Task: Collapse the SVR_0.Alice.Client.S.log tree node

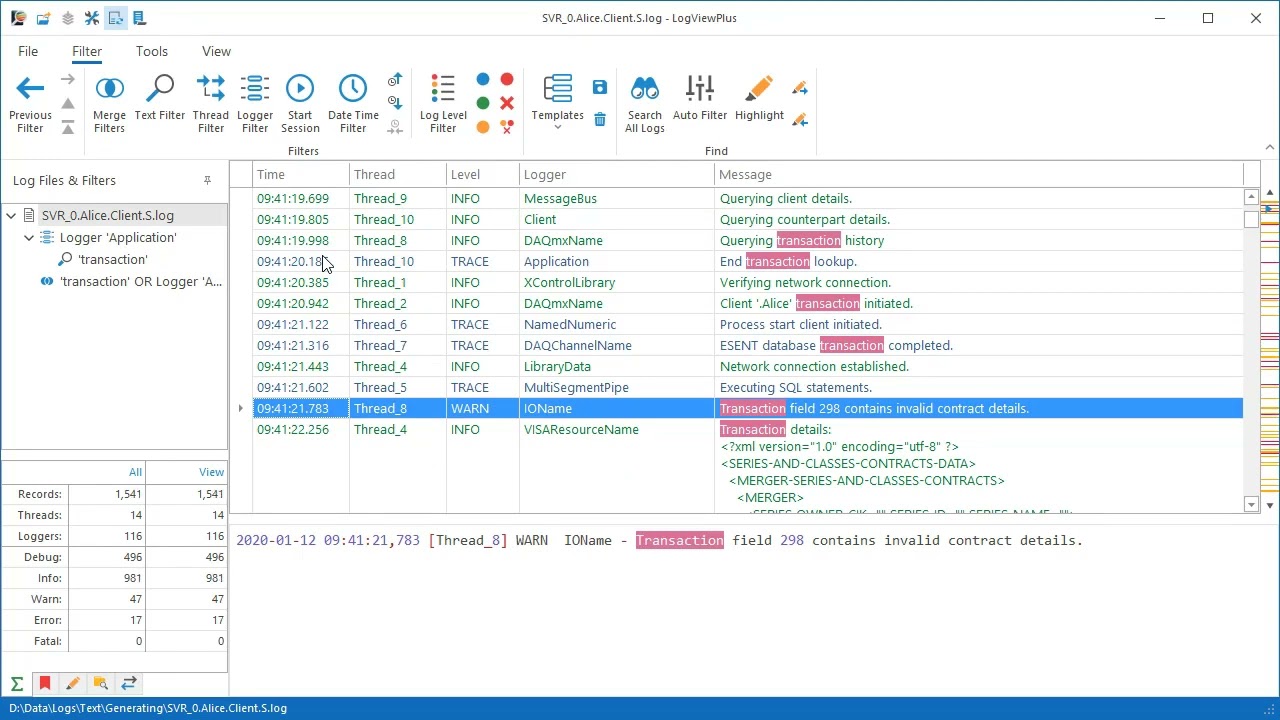Action: click(11, 215)
